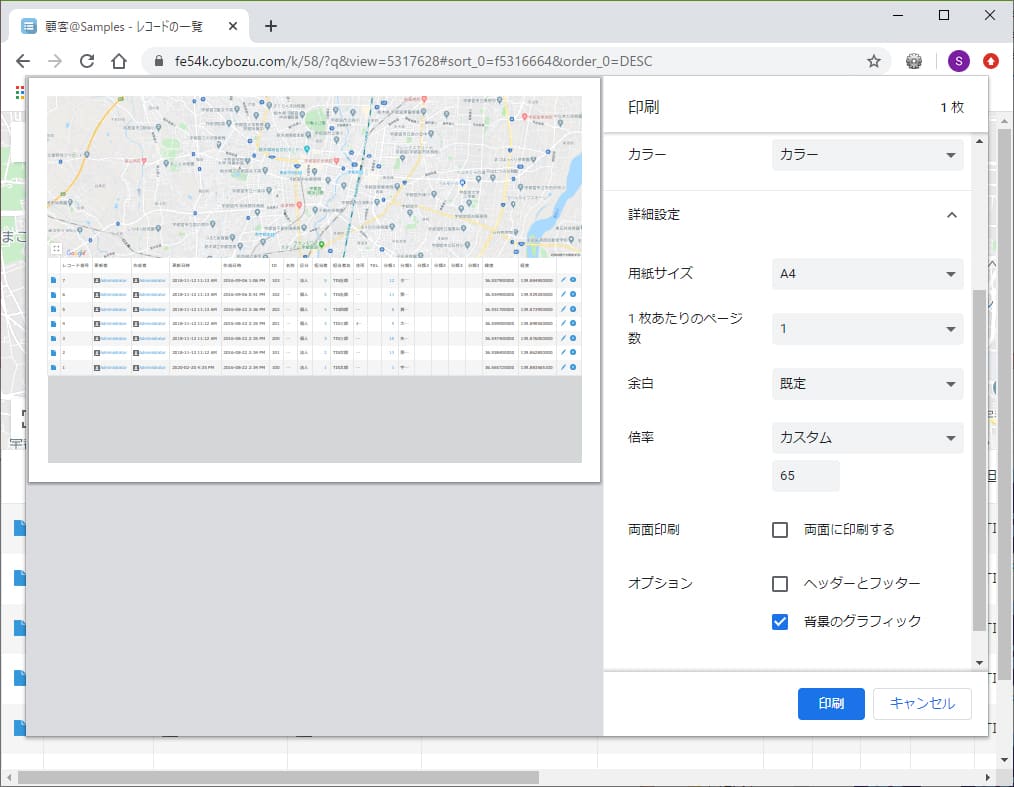Enable the 両面に印刷する checkbox
This screenshot has width=1014, height=787.
coord(780,530)
